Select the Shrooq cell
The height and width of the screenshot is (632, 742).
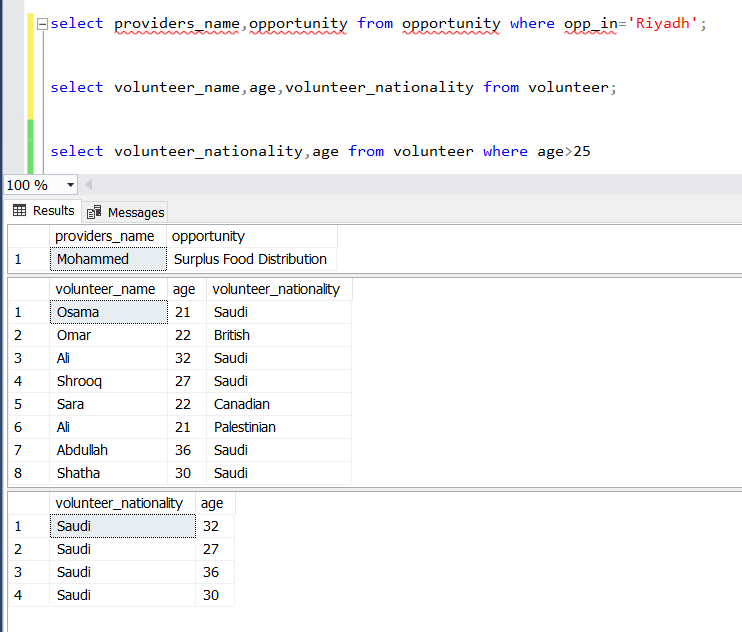pos(109,381)
